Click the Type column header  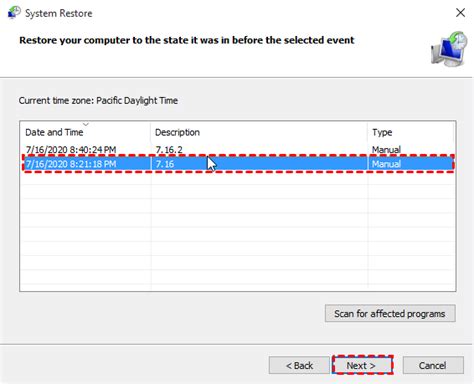click(410, 132)
